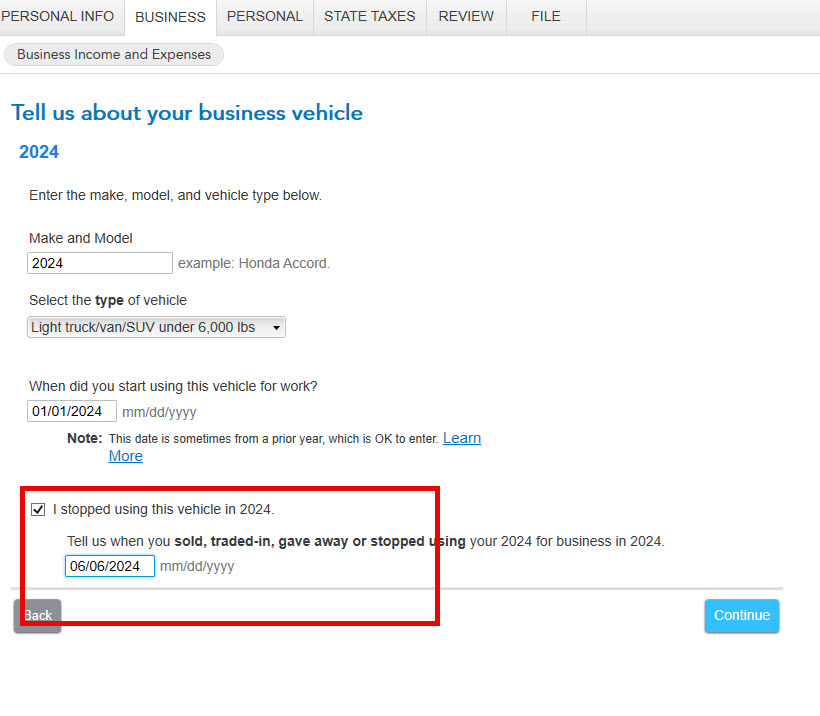Viewport: 820px width, 716px height.
Task: Open the STATE TAXES tab
Action: click(369, 16)
